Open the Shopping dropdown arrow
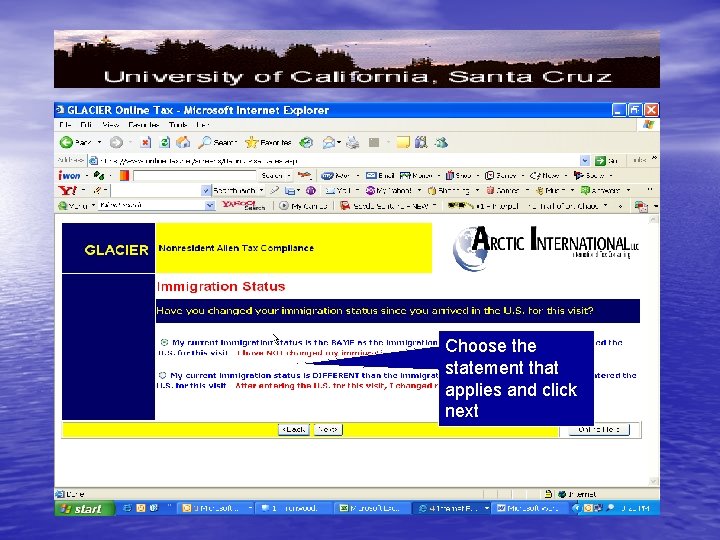 tap(477, 190)
